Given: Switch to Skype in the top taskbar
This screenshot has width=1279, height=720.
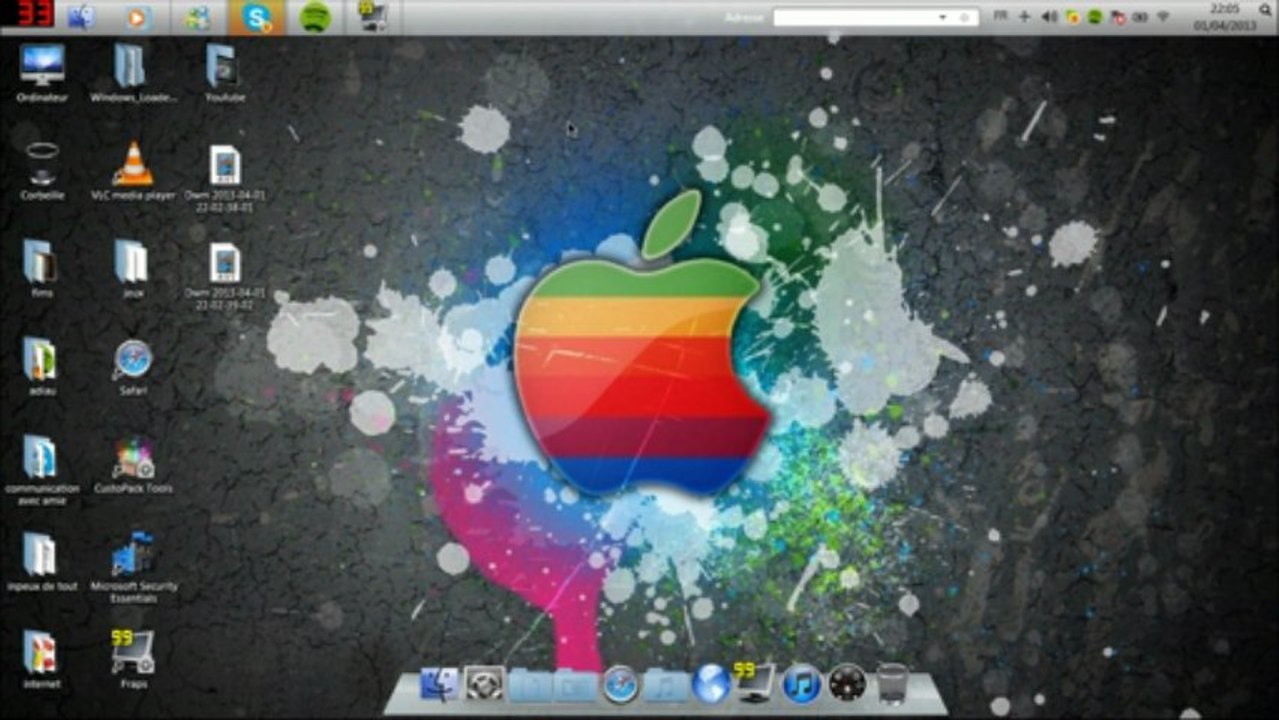Looking at the screenshot, I should click(x=257, y=17).
